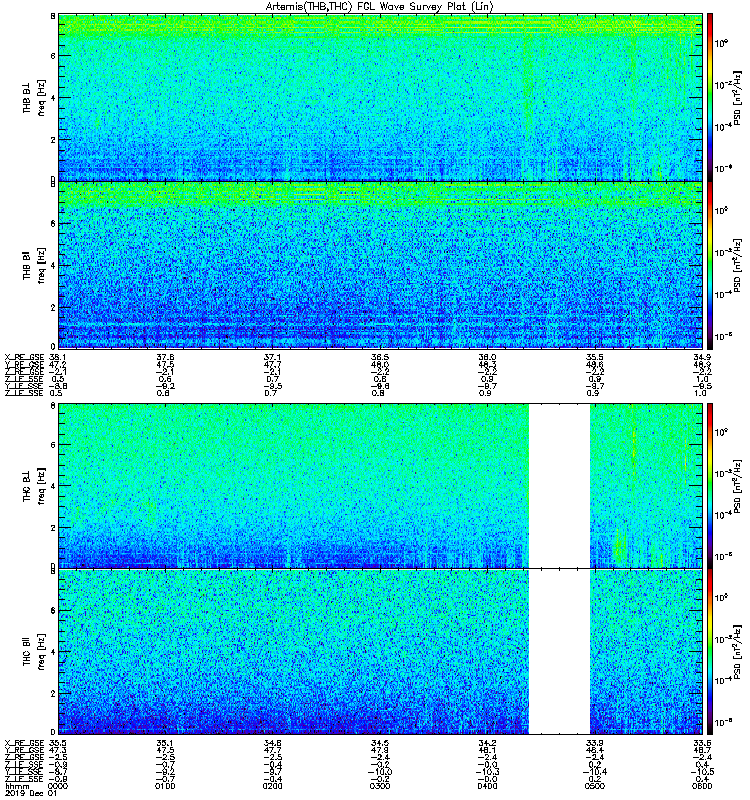Click the THC position value 33.6
This screenshot has height=800, width=750.
[x=702, y=743]
